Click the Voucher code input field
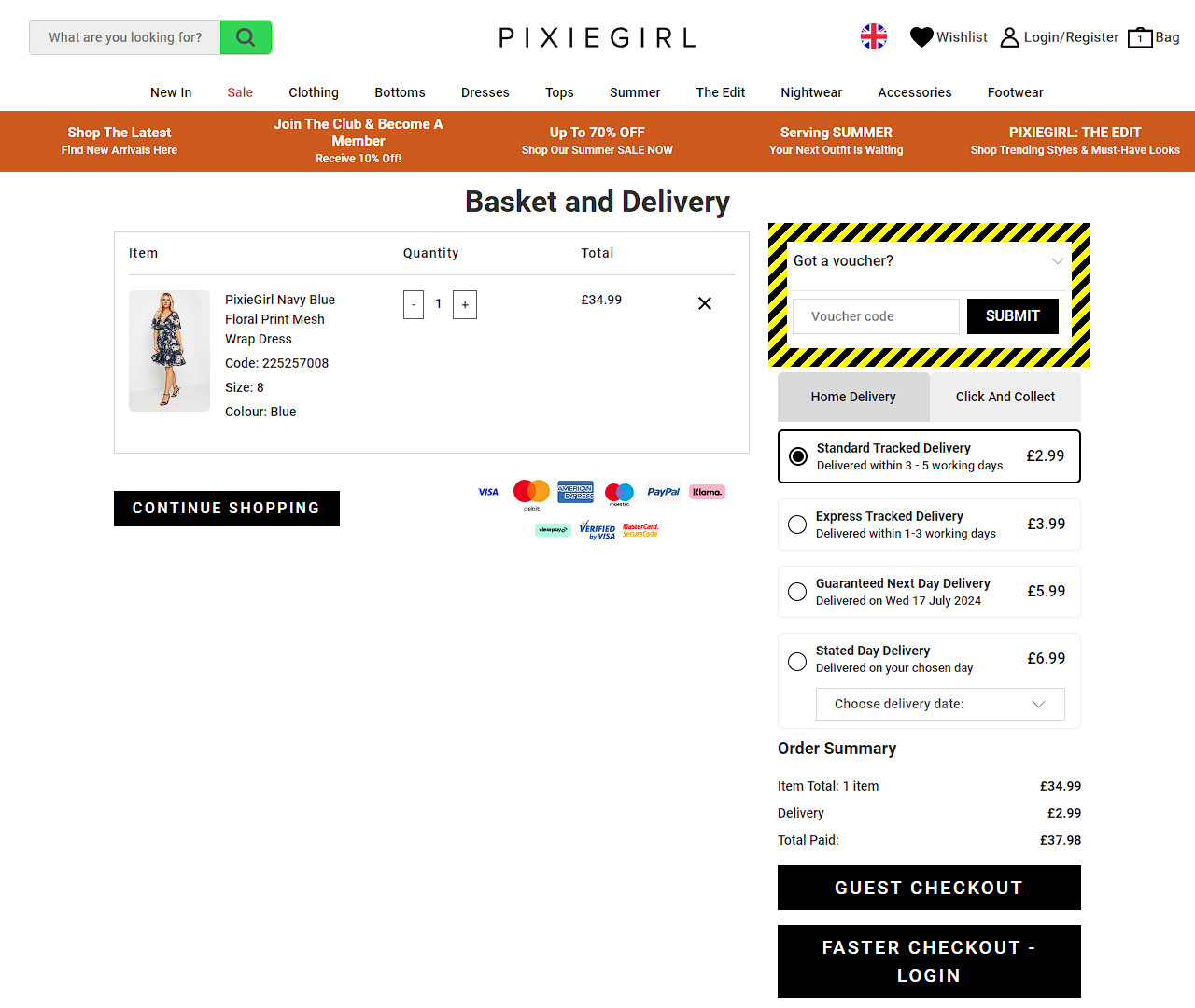Image resolution: width=1195 pixels, height=1008 pixels. point(876,316)
